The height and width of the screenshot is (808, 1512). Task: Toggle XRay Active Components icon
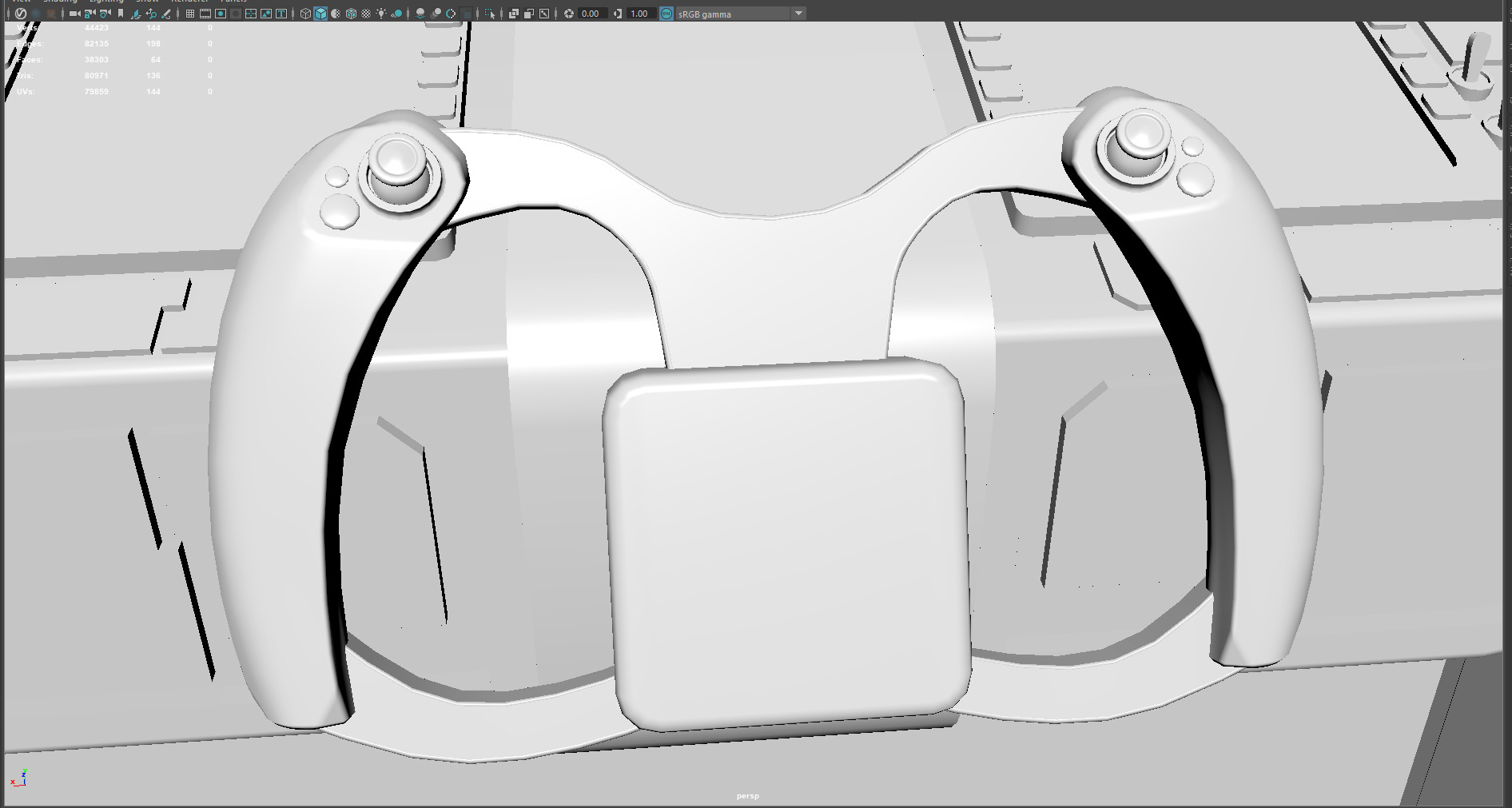[529, 14]
